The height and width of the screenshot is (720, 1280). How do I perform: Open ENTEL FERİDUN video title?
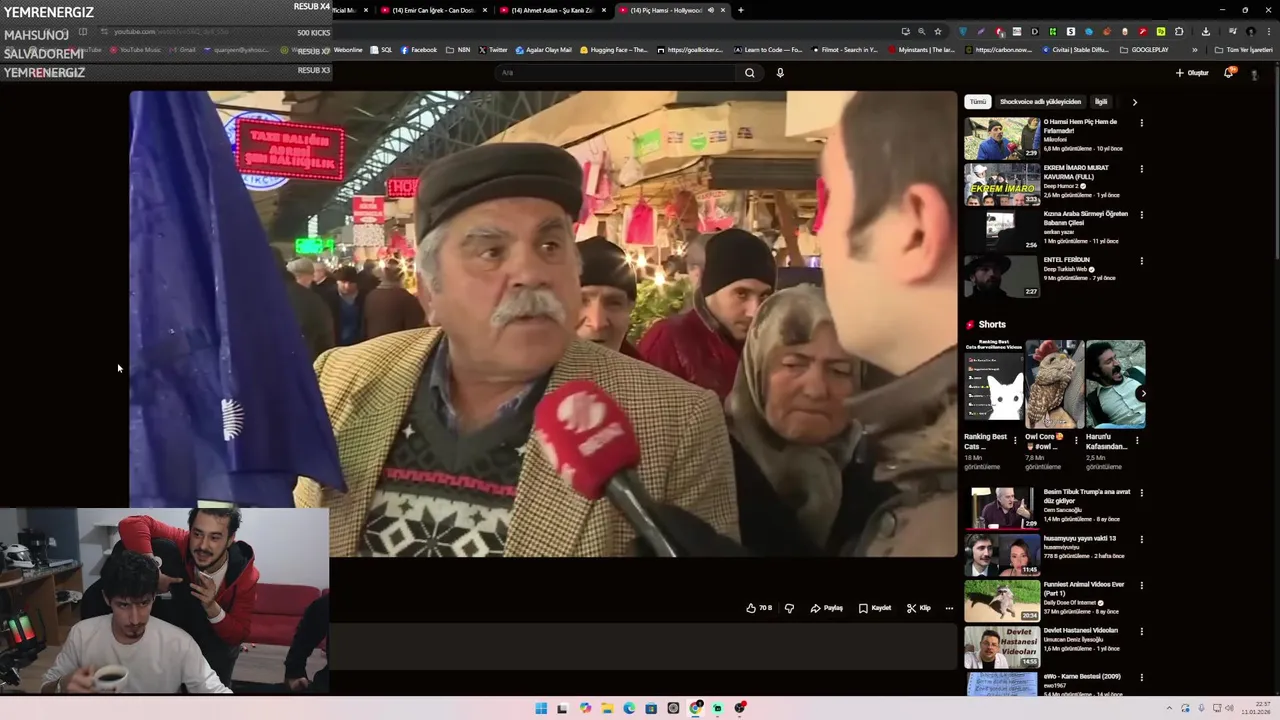click(1066, 260)
